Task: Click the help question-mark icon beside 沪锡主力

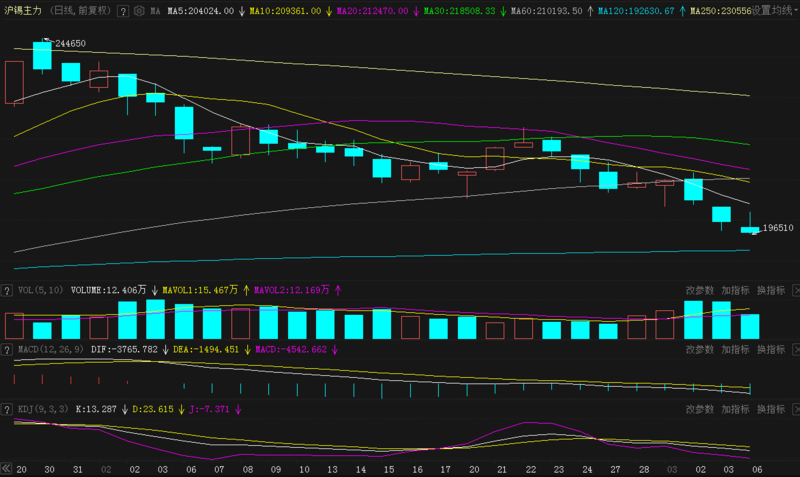Action: pyautogui.click(x=122, y=11)
